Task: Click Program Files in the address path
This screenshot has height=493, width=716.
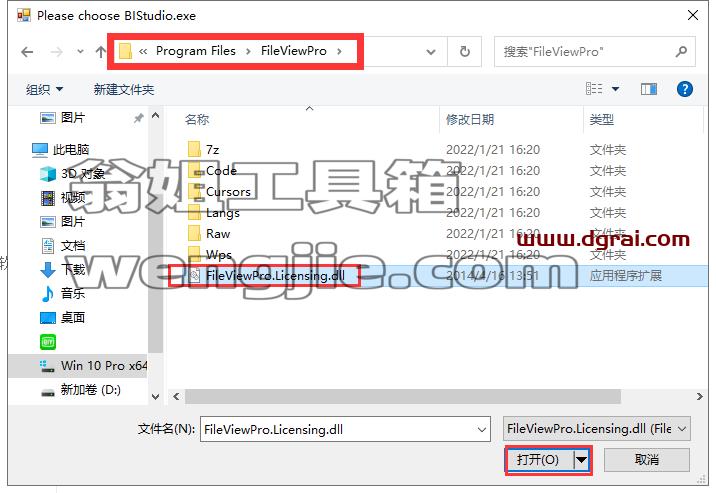Action: point(196,51)
